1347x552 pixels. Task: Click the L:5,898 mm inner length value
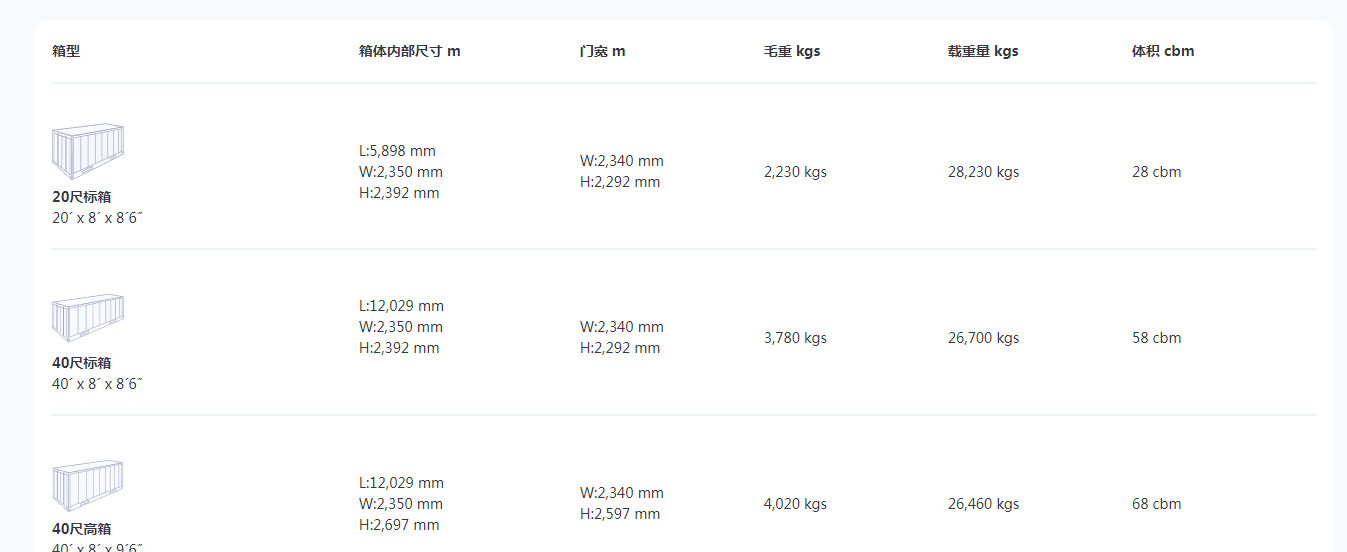397,151
